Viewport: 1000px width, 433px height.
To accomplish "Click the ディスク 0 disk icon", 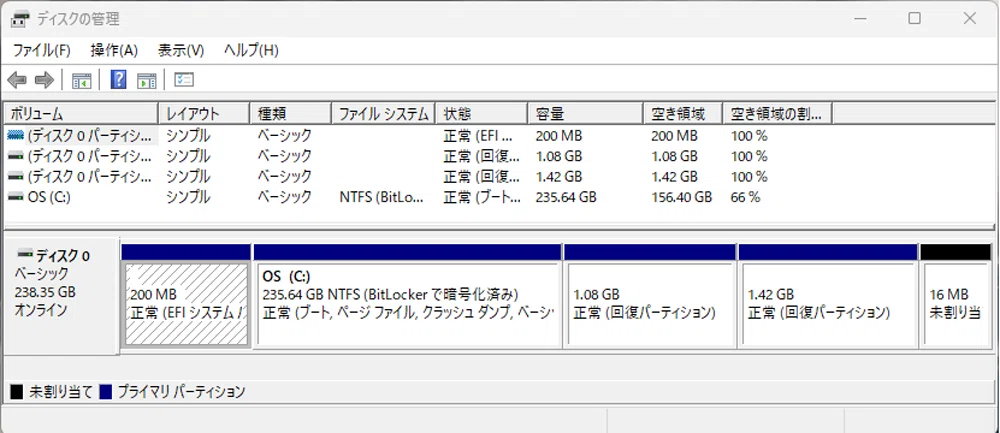I will [x=25, y=254].
